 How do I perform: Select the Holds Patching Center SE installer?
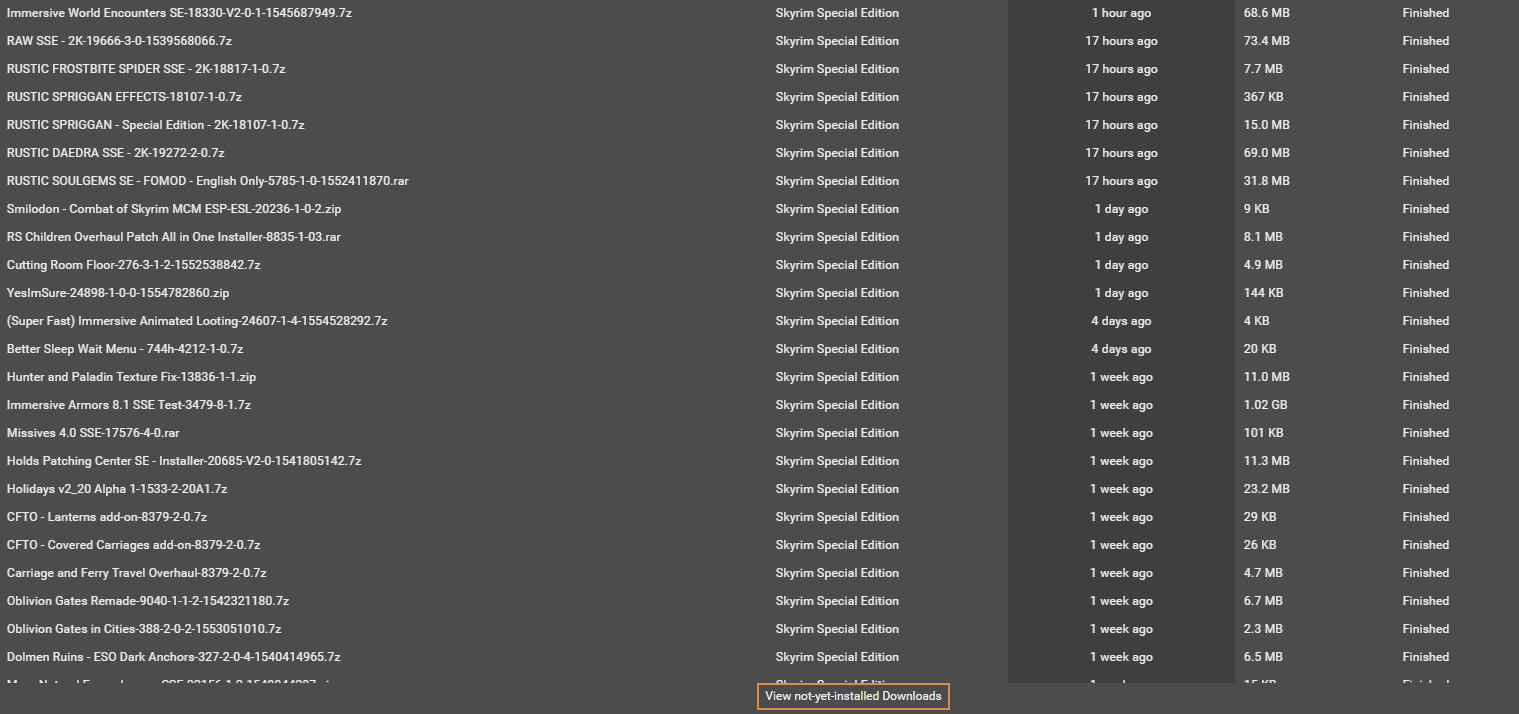tap(184, 461)
